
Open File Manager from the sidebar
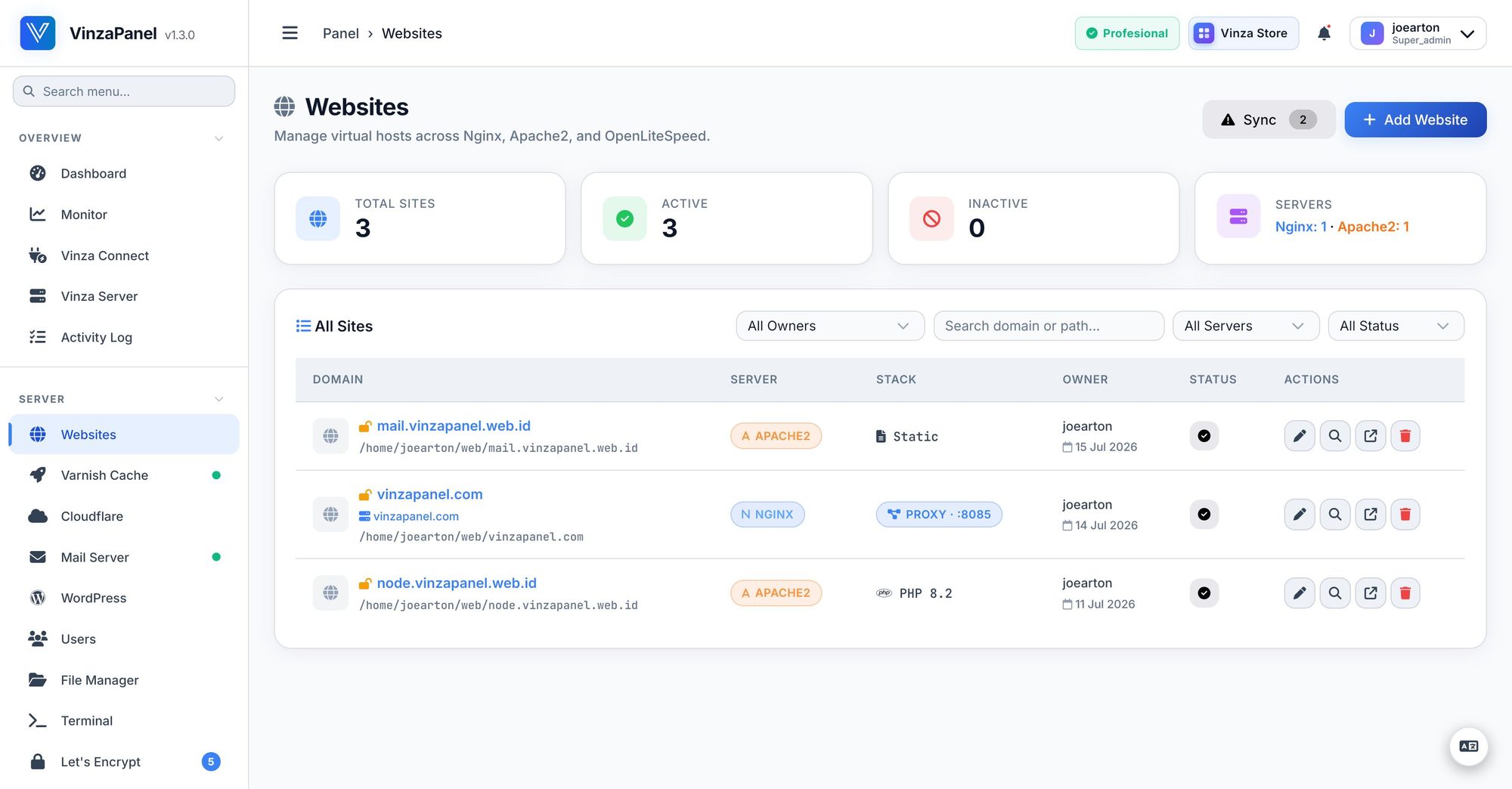coord(124,680)
